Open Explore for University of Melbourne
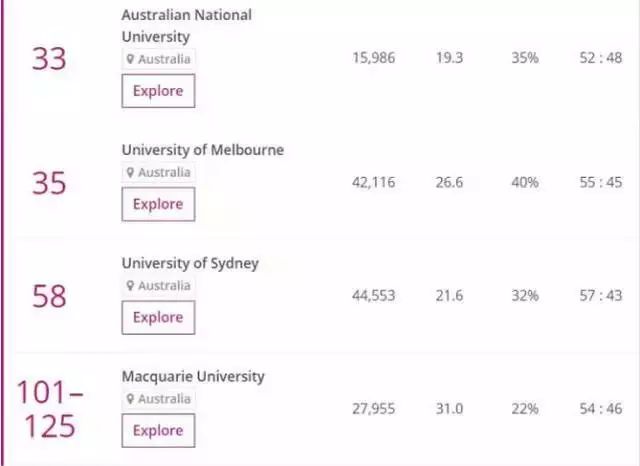640x466 pixels. pyautogui.click(x=158, y=204)
